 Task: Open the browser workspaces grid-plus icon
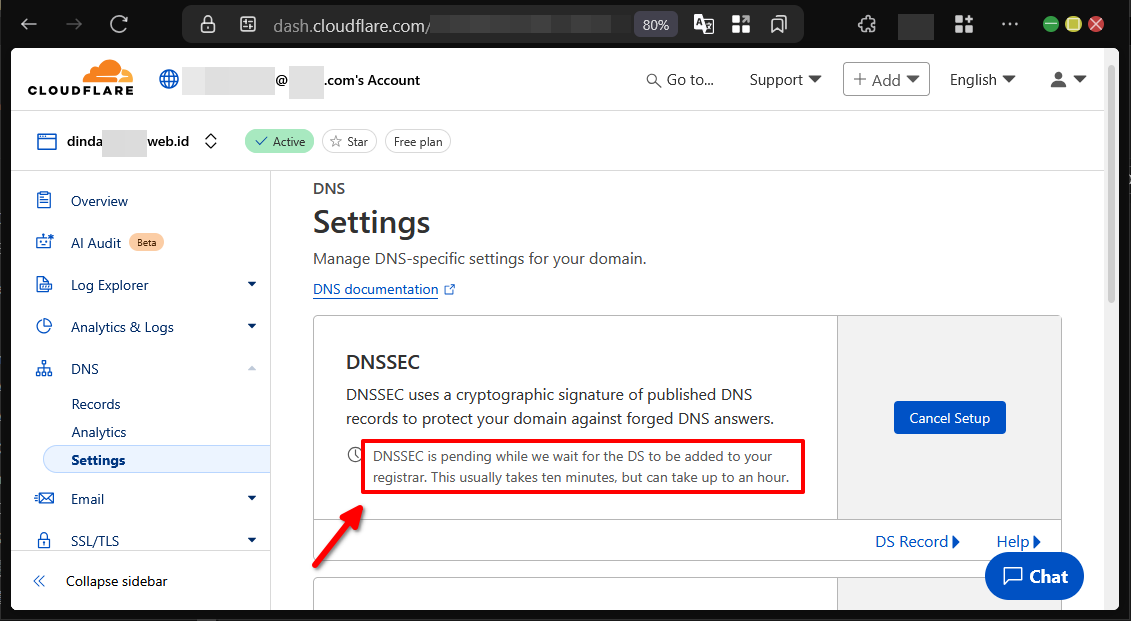coord(964,25)
